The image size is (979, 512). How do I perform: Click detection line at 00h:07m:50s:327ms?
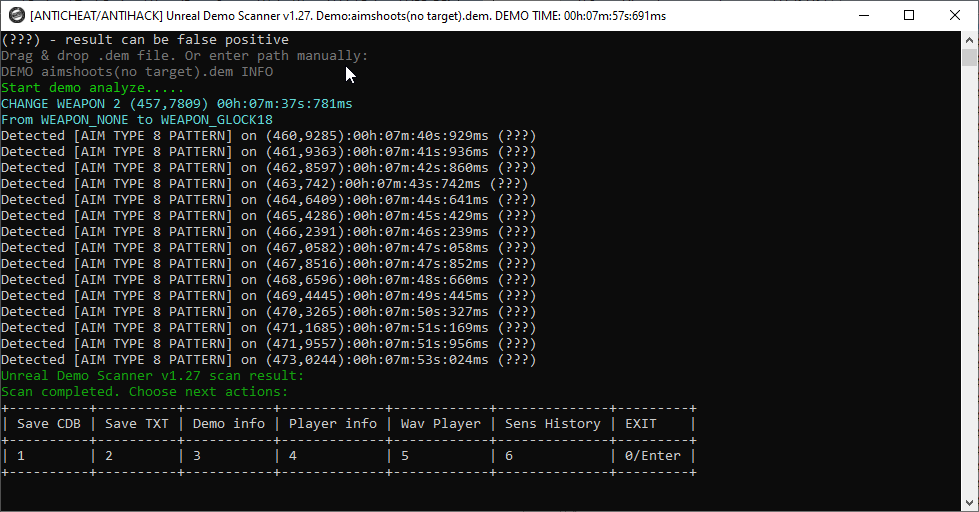pyautogui.click(x=268, y=312)
